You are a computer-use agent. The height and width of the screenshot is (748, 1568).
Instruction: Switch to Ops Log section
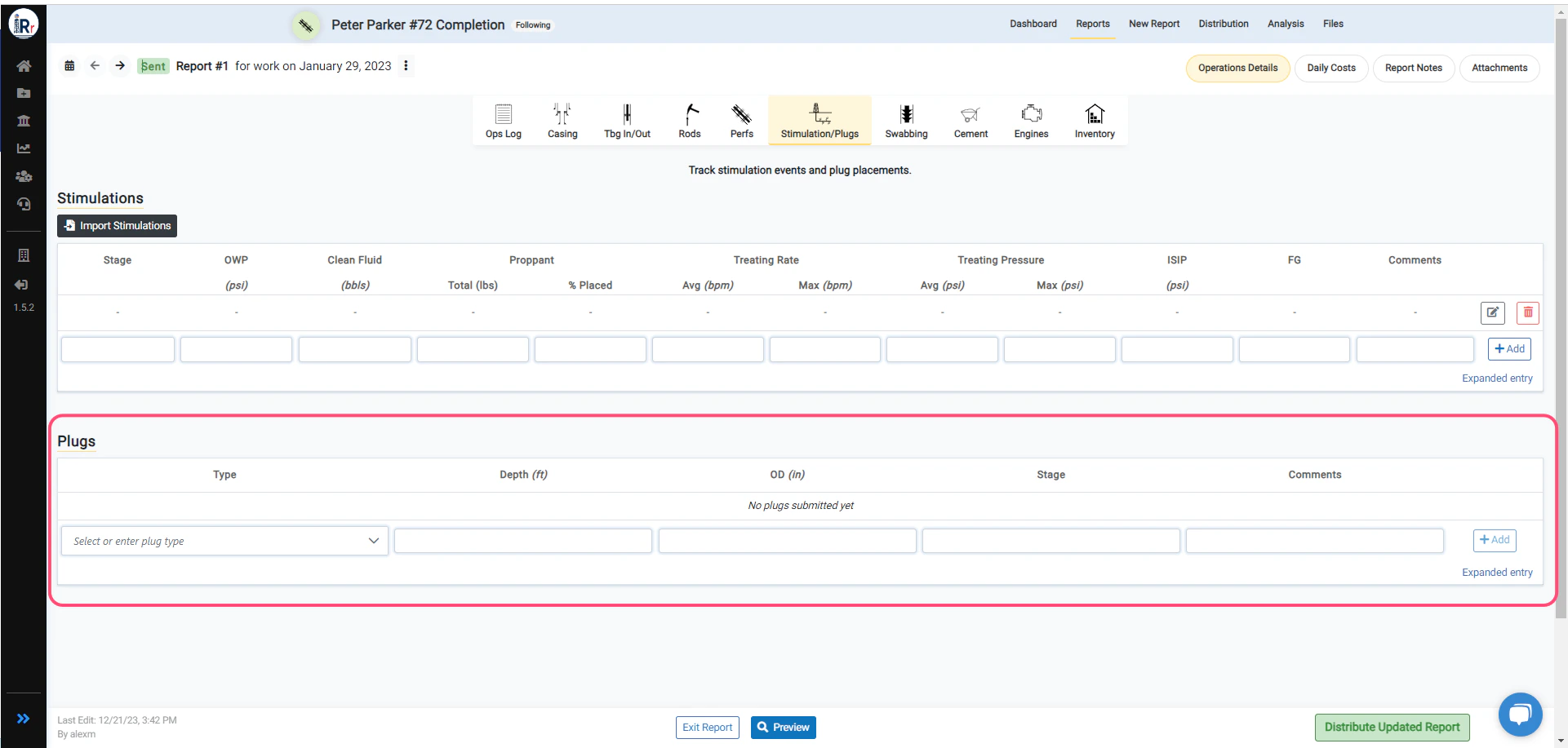point(503,121)
